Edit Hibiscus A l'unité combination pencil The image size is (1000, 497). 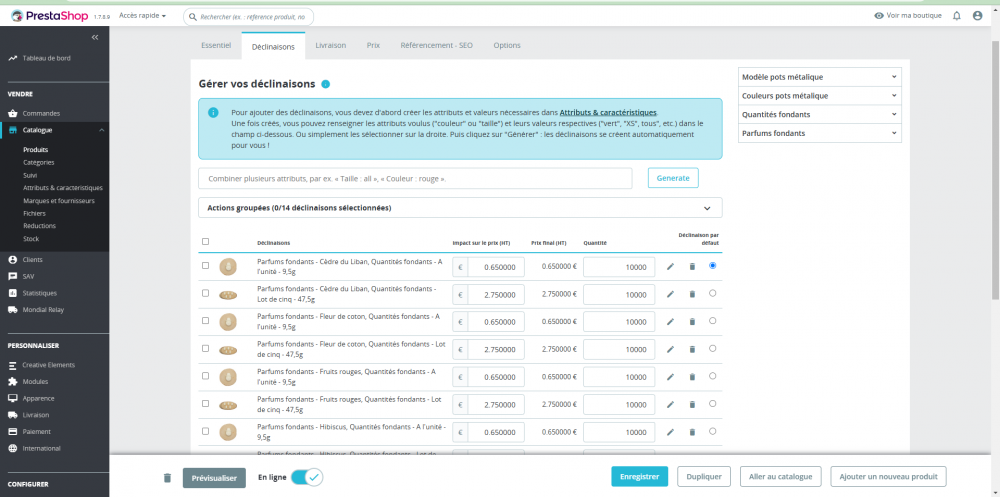tap(670, 432)
